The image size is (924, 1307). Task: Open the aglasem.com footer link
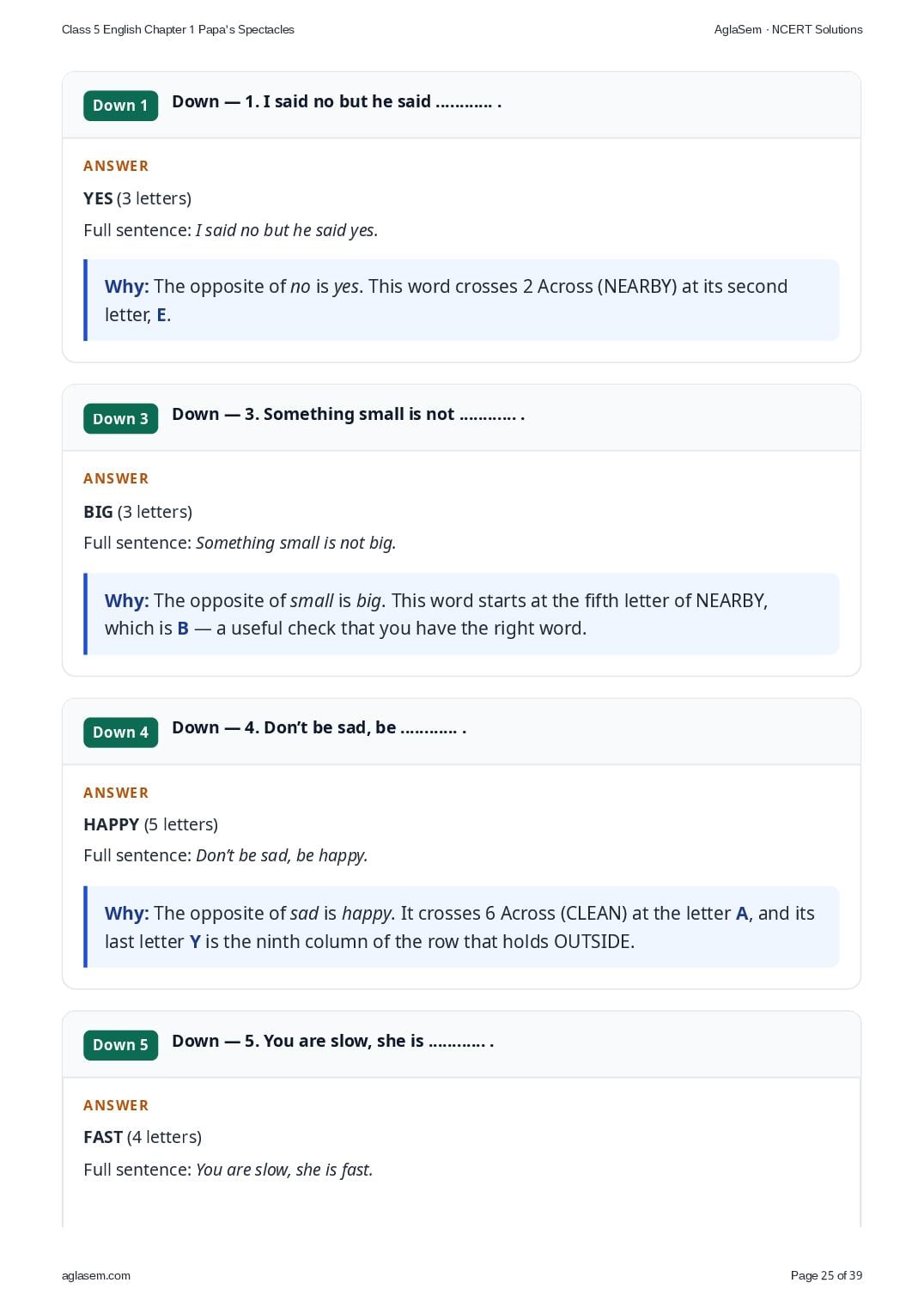[96, 1275]
